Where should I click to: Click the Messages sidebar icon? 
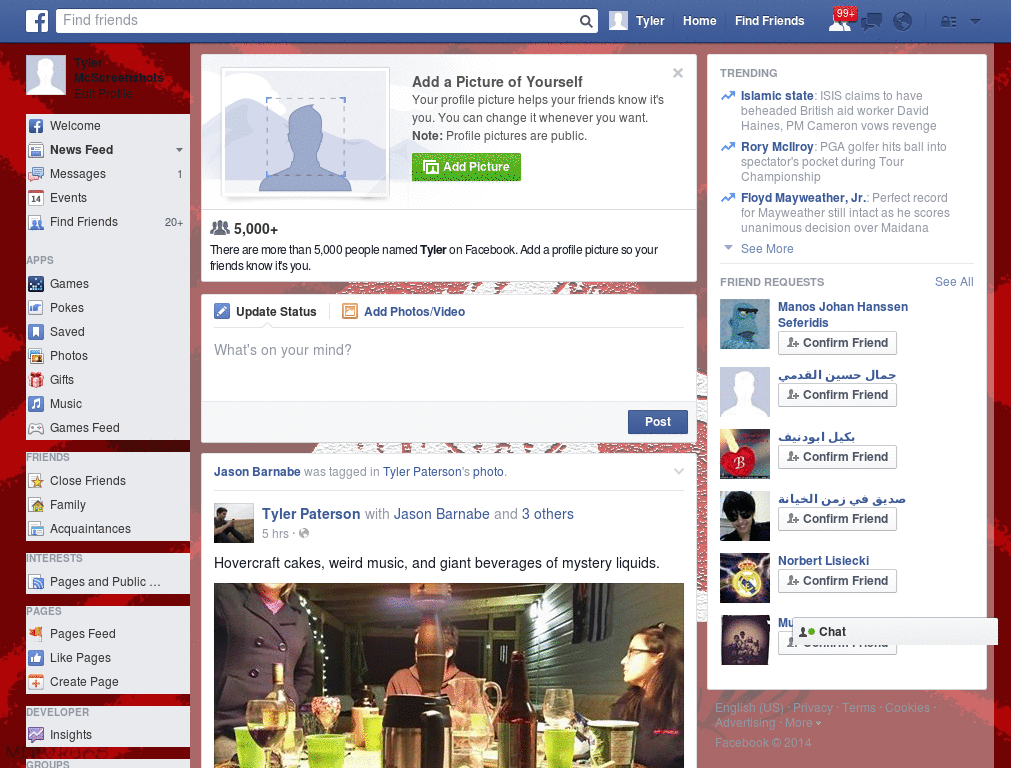point(37,174)
